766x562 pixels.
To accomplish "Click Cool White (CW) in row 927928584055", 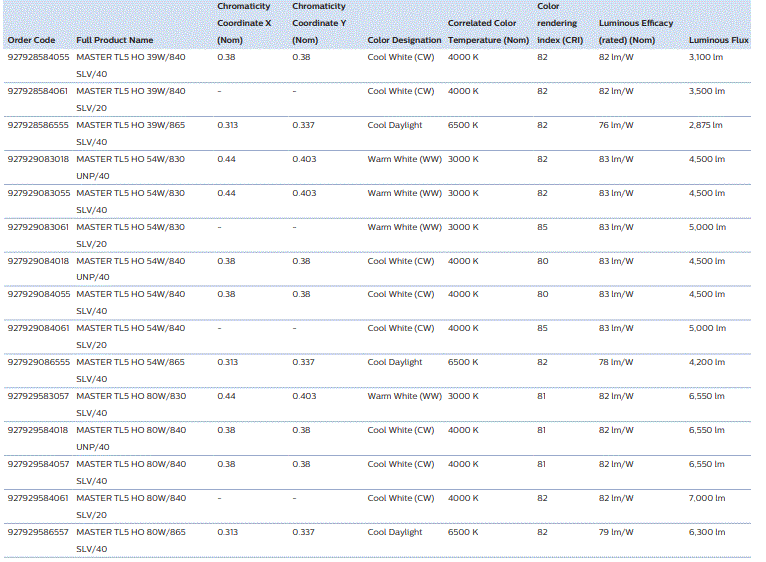I will click(401, 57).
